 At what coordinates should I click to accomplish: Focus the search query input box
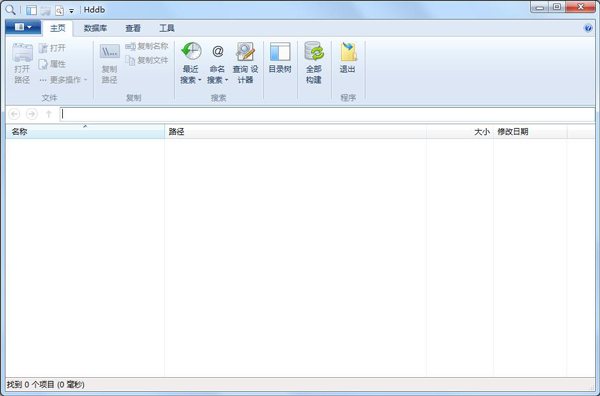(327, 114)
